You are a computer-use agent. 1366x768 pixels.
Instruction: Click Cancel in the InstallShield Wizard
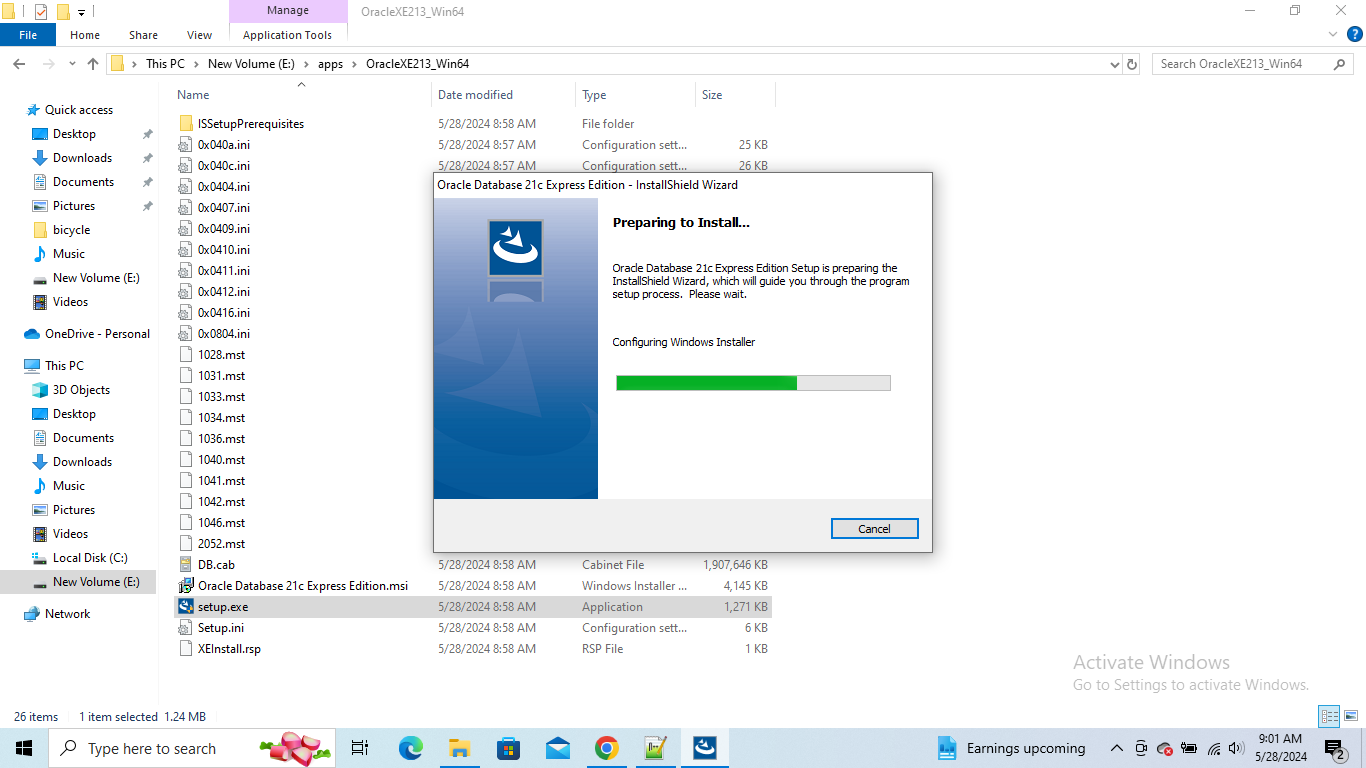coord(874,529)
